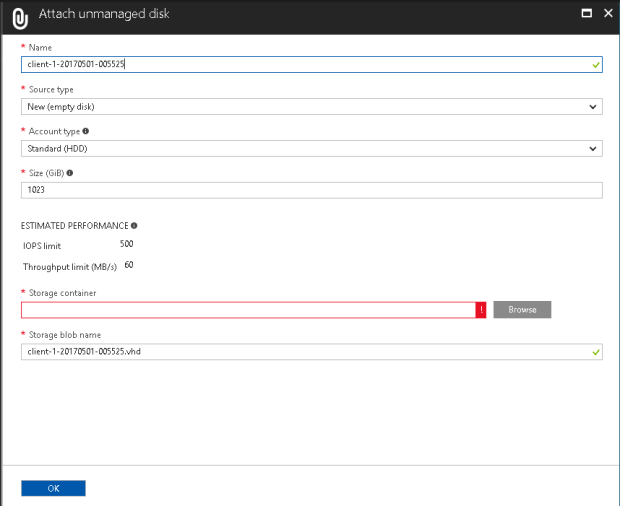Close the Attach unmanaged disk blade
Screen dimensions: 620x506
click(606, 14)
